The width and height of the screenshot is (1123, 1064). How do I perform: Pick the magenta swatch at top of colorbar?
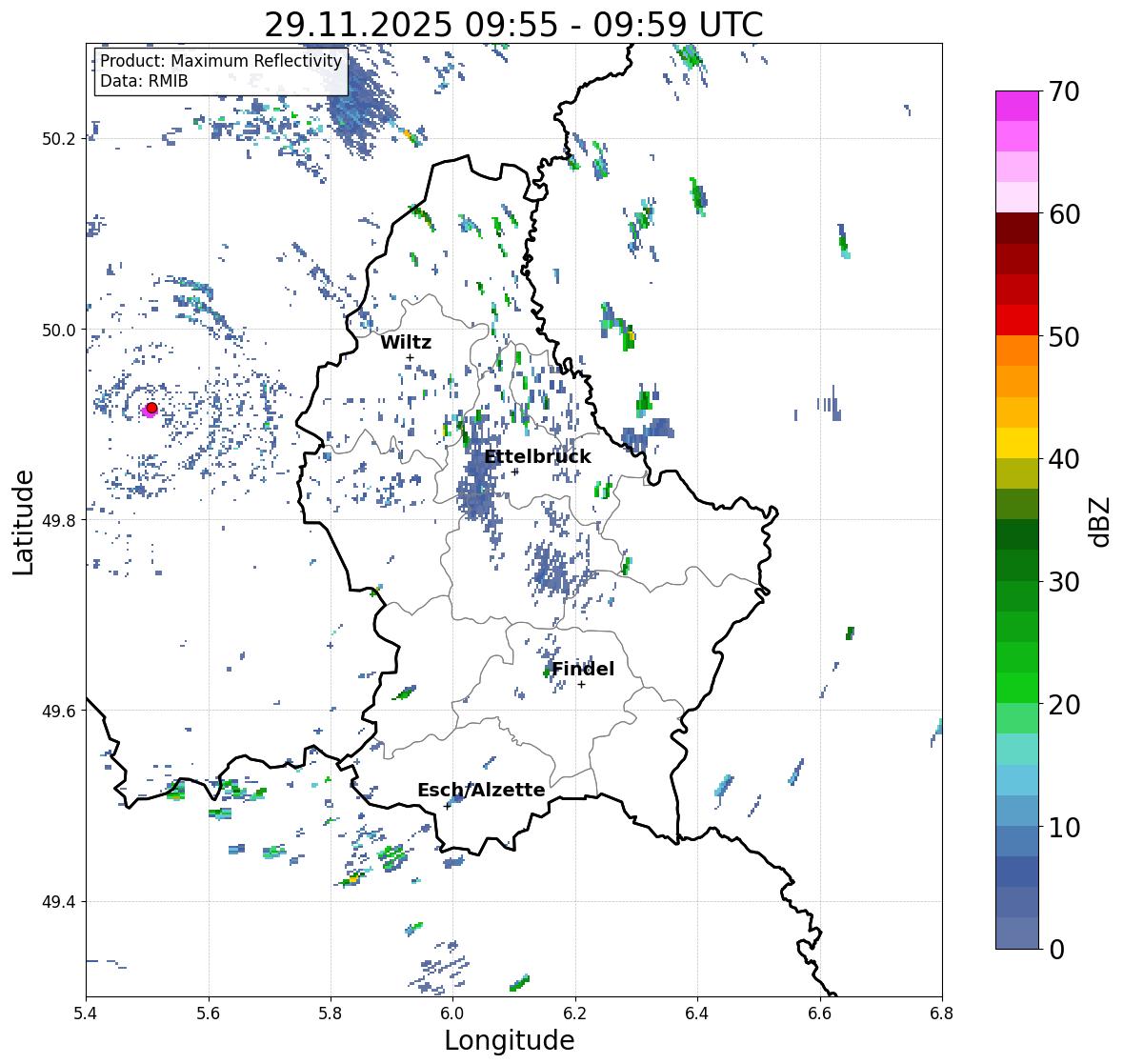click(1017, 106)
